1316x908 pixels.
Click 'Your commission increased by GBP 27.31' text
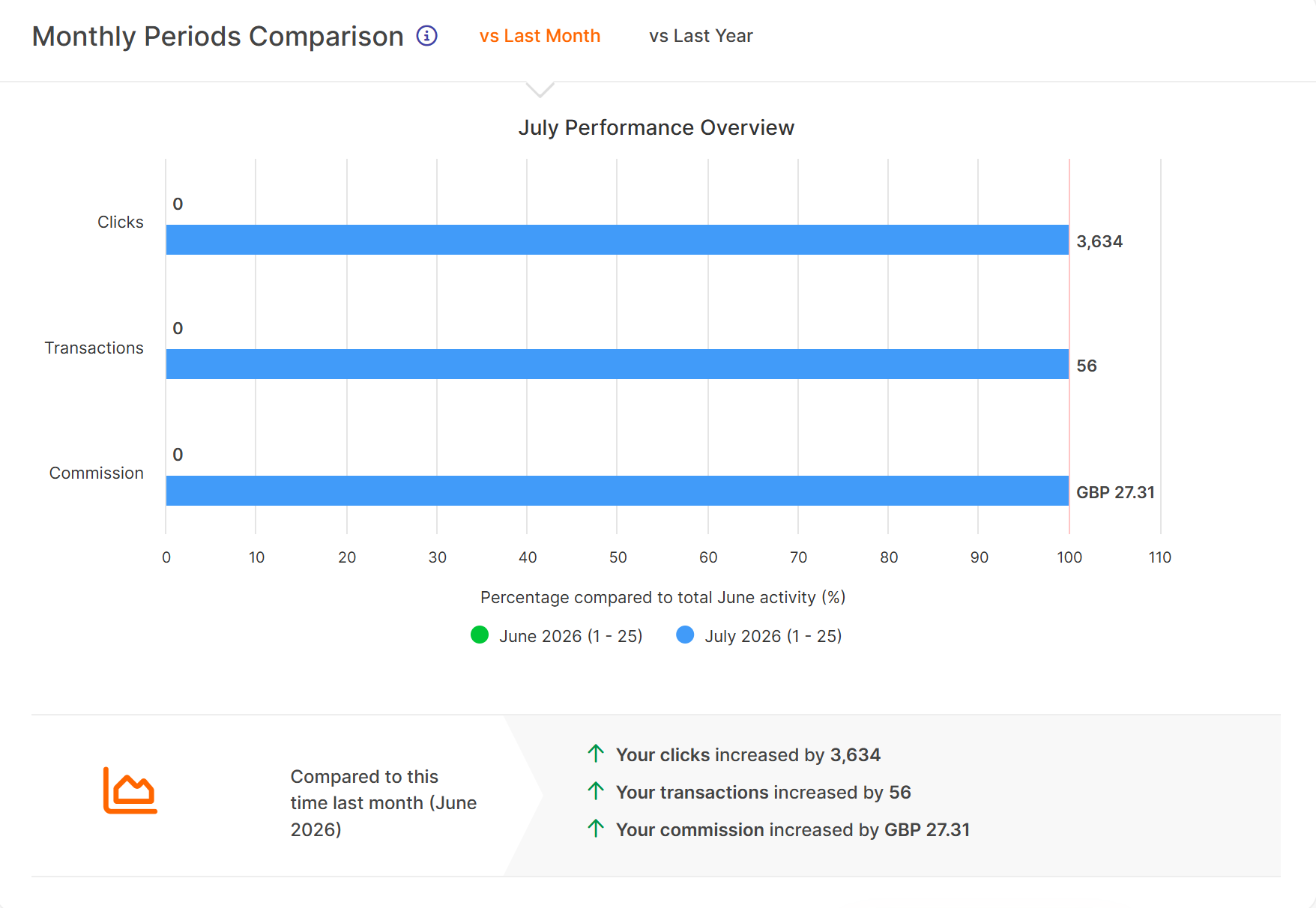pos(793,829)
